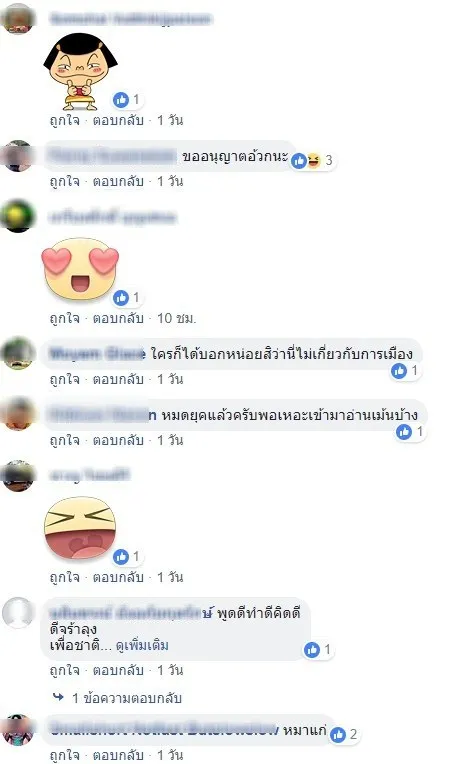Click the like icon on the หมดยุคแล้วครับ comment

pos(403,432)
